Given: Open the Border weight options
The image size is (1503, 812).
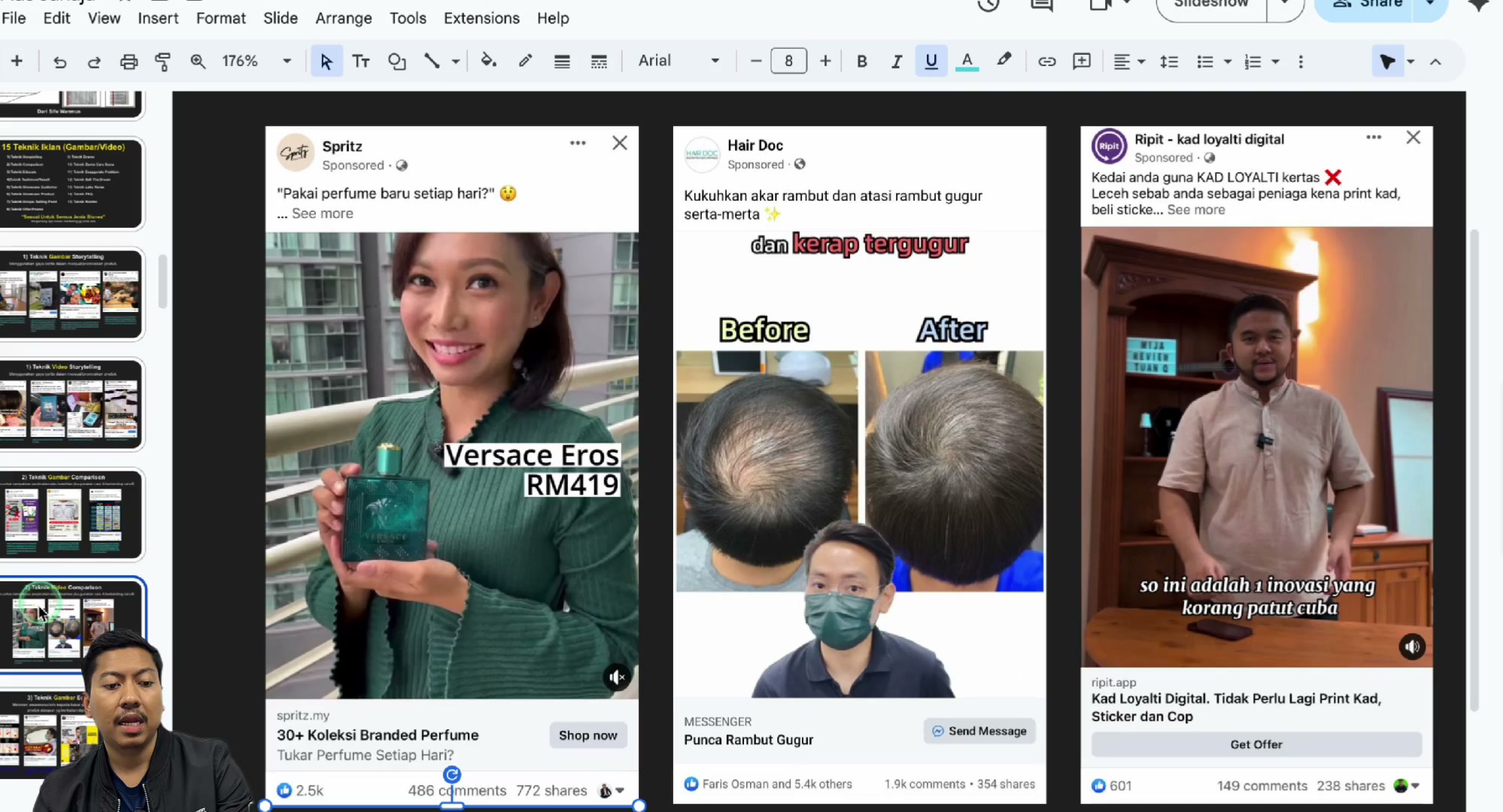Looking at the screenshot, I should coord(562,62).
